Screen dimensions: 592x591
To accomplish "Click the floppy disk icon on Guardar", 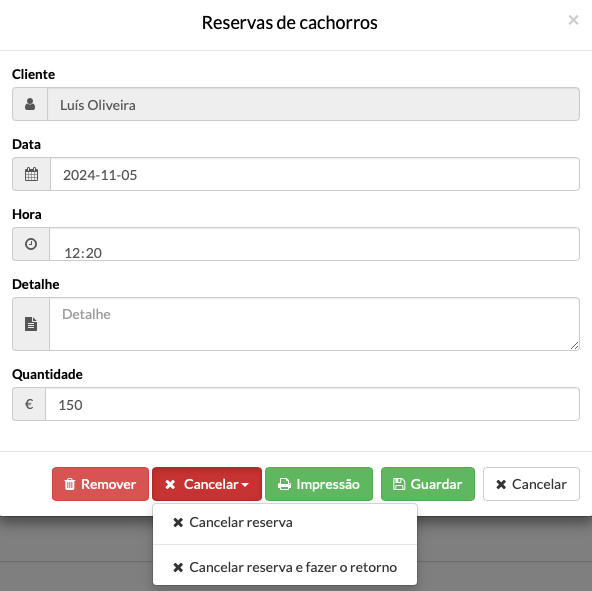I will coord(399,484).
